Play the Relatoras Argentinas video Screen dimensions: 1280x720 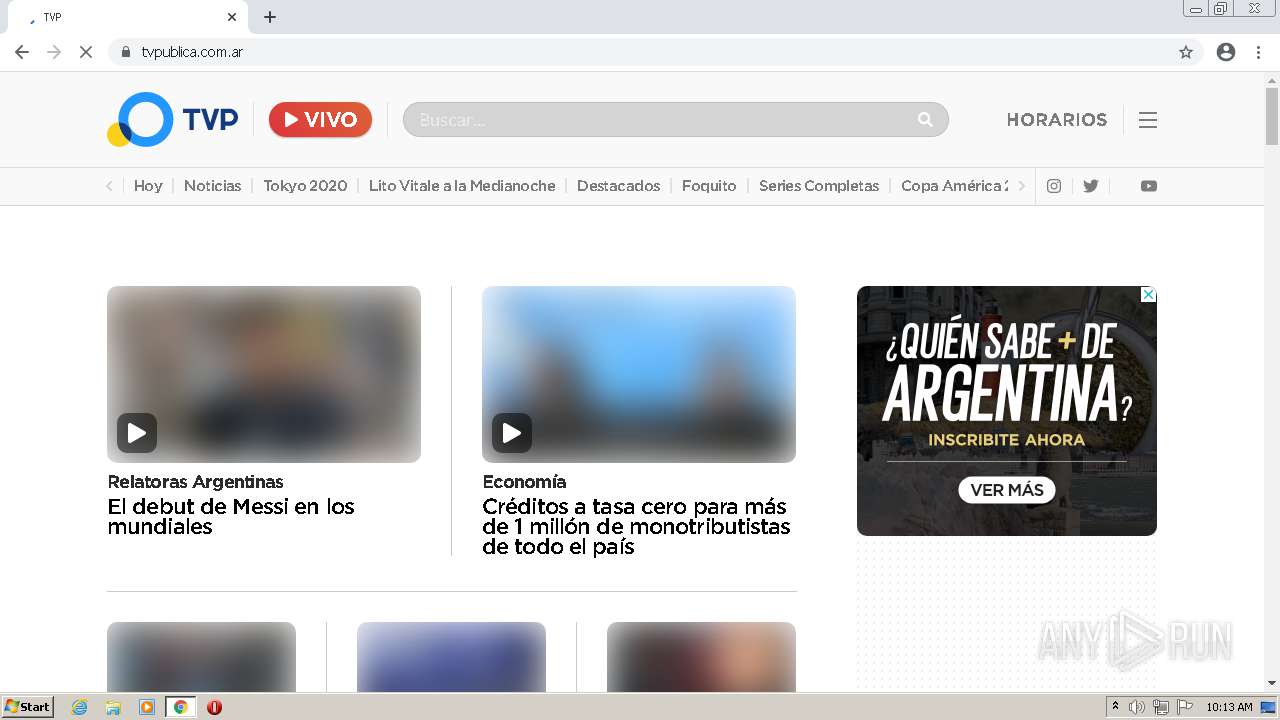[x=137, y=433]
